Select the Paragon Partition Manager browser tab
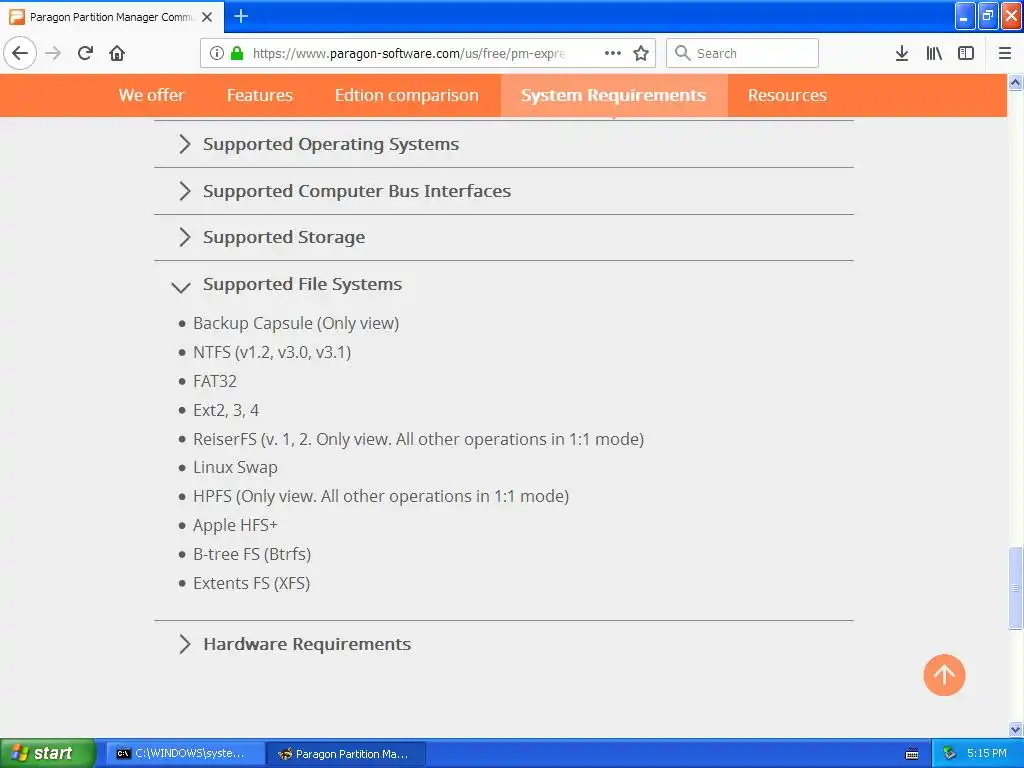Screen dimensions: 1024x768 click(x=112, y=17)
